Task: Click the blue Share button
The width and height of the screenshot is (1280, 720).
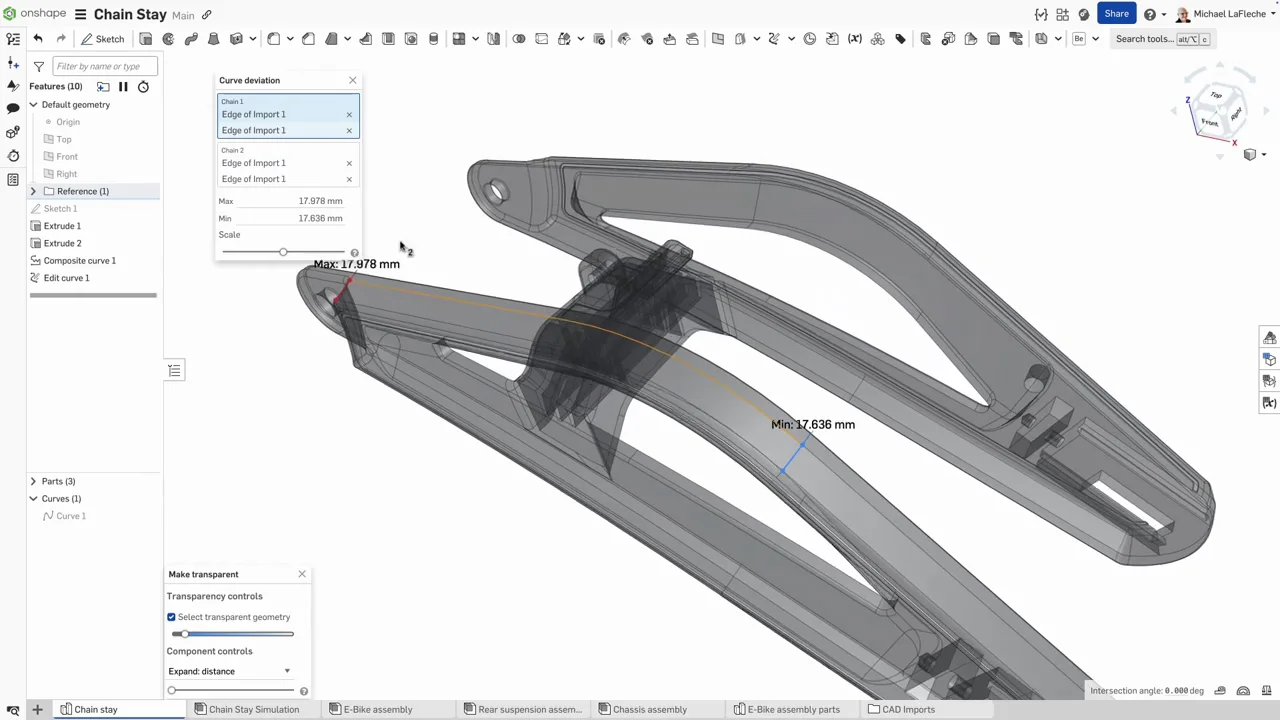Action: pyautogui.click(x=1116, y=14)
